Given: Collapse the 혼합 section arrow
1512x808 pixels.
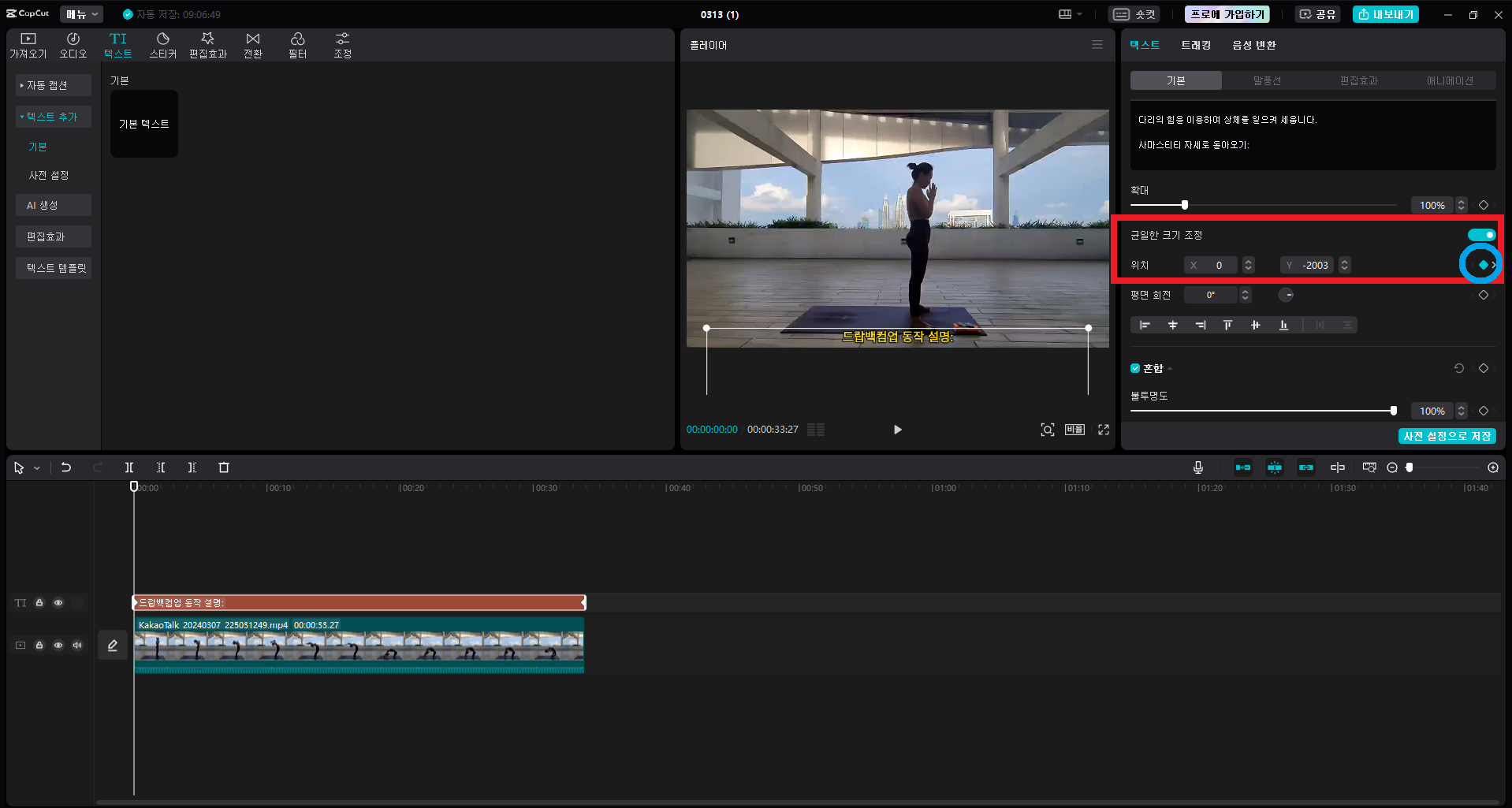Looking at the screenshot, I should [x=1170, y=369].
